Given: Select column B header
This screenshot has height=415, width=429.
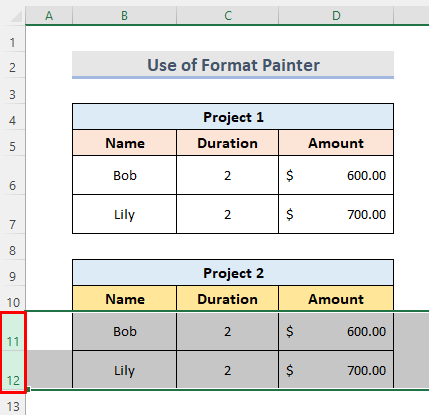Looking at the screenshot, I should (124, 15).
